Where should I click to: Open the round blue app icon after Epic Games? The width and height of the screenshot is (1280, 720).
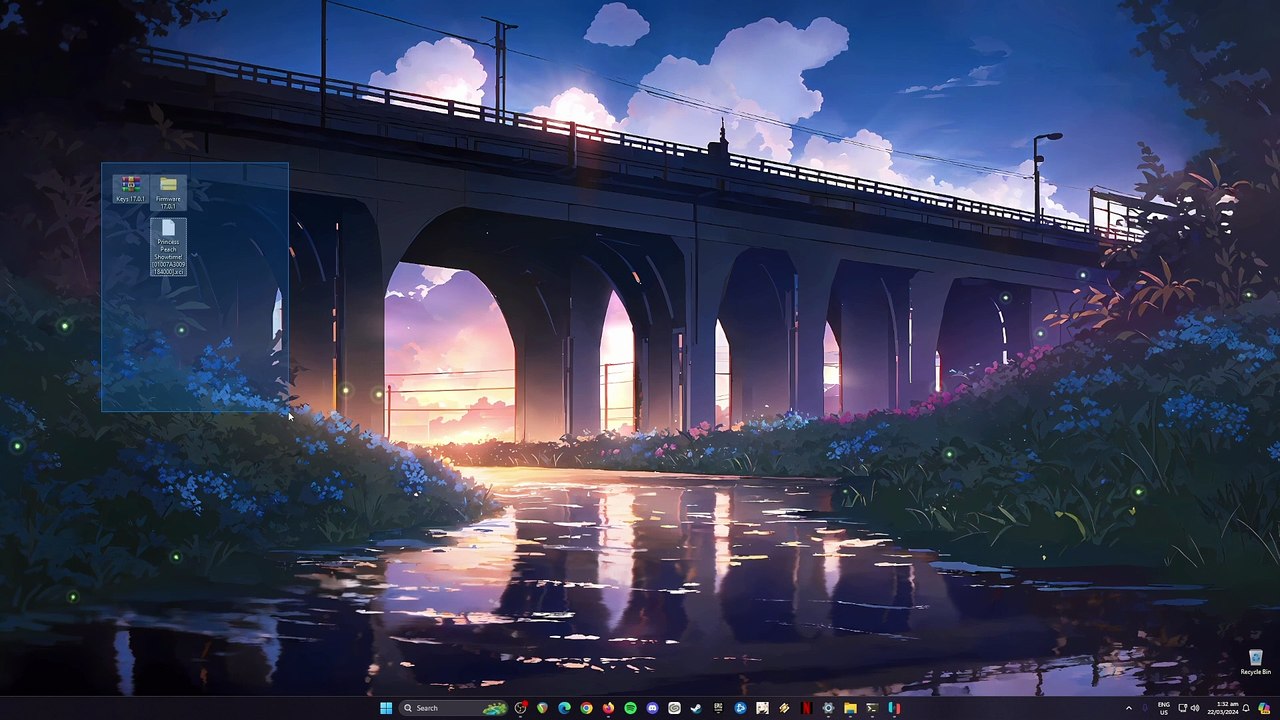[x=740, y=708]
